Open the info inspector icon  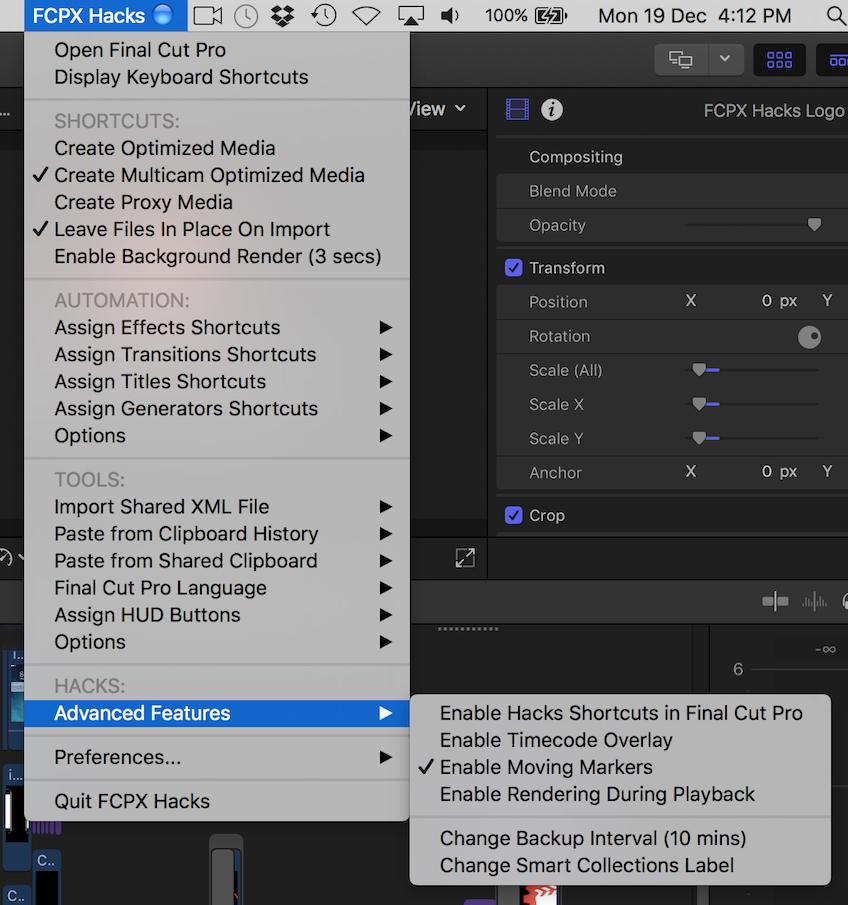pyautogui.click(x=552, y=110)
